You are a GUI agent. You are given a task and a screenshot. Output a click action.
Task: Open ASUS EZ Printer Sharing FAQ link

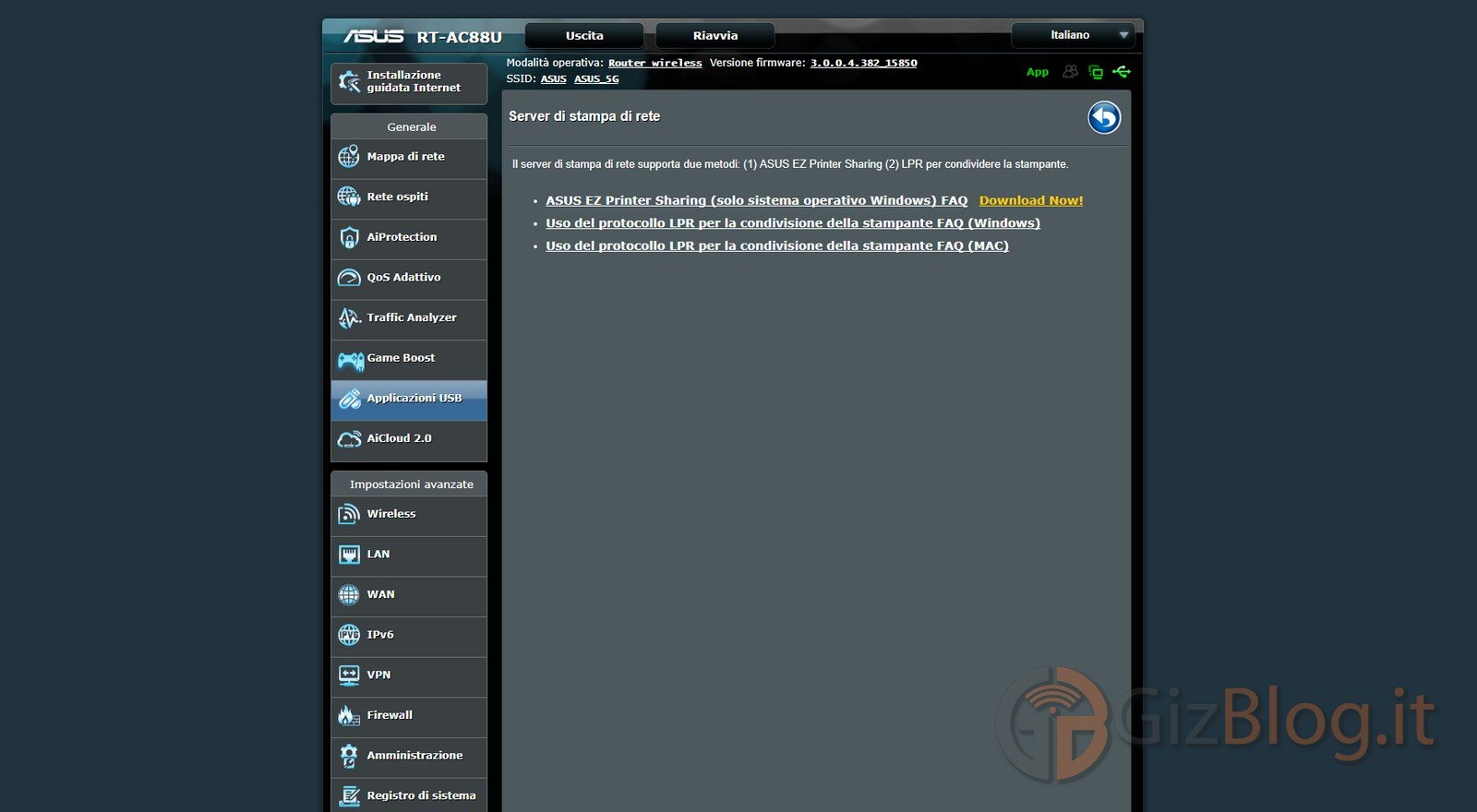pos(756,200)
